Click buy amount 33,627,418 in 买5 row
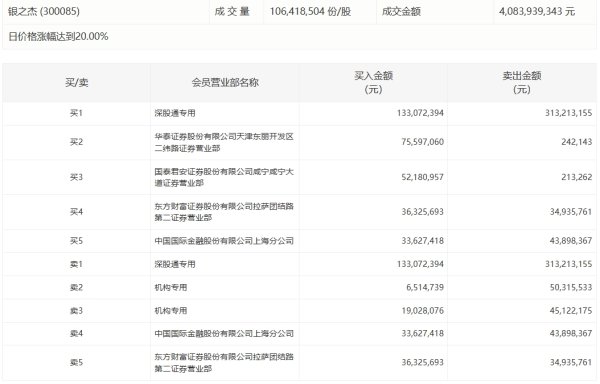Screen dimensions: 600x384 point(422,241)
